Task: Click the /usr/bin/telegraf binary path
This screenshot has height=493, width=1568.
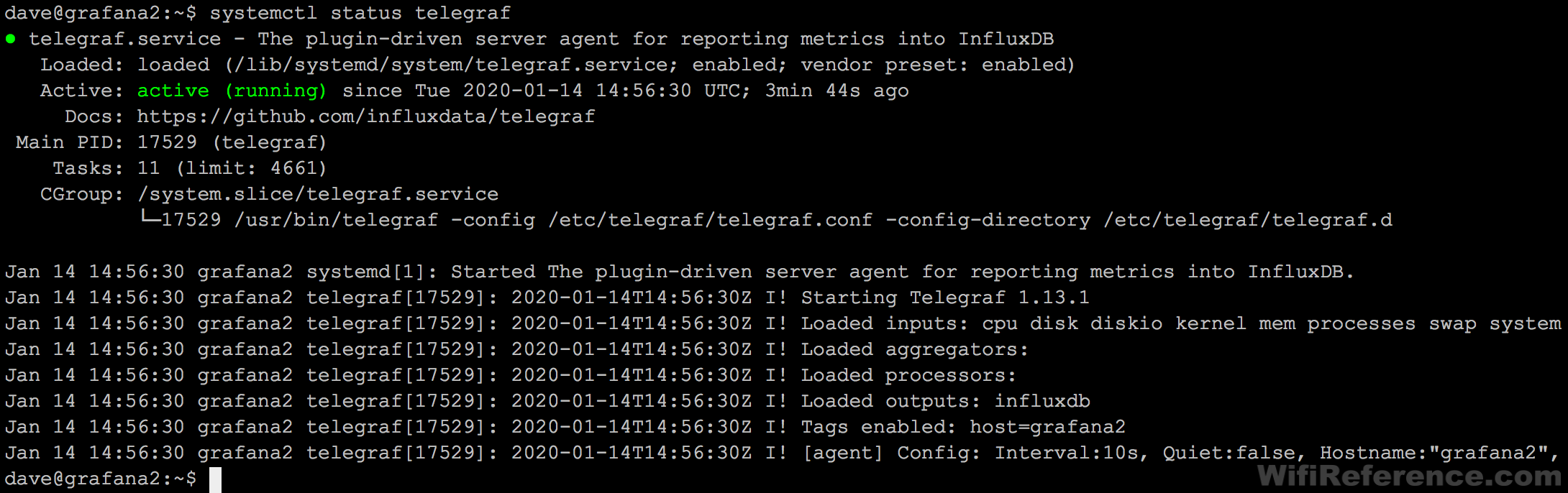Action: coord(336,220)
